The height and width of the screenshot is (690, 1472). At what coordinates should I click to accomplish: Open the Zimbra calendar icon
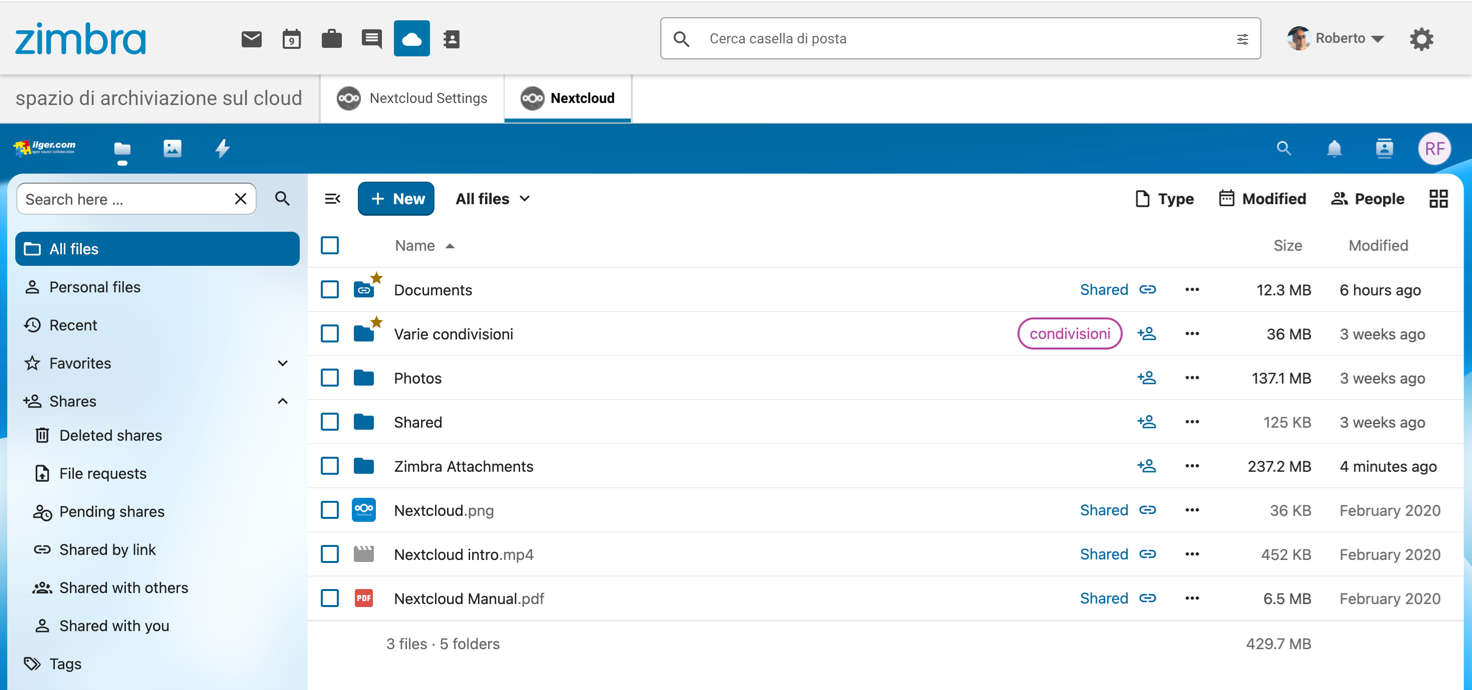coord(291,39)
